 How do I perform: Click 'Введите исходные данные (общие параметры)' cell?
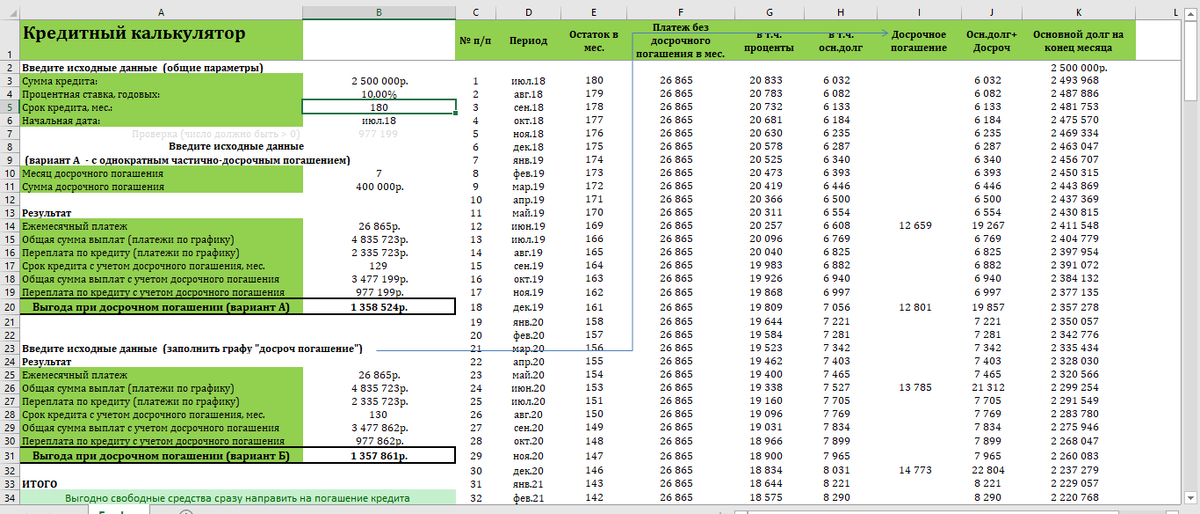[x=161, y=67]
